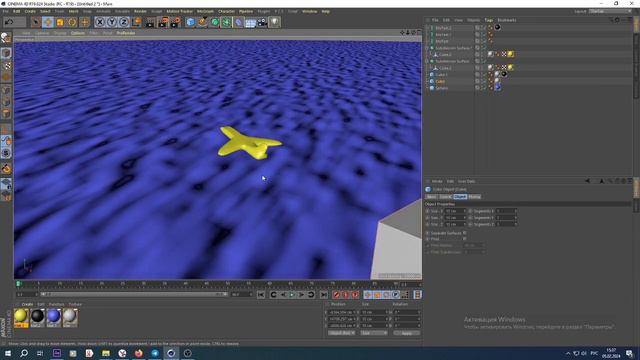640x360 pixels.
Task: Add a Cube primitive object
Action: pos(190,22)
